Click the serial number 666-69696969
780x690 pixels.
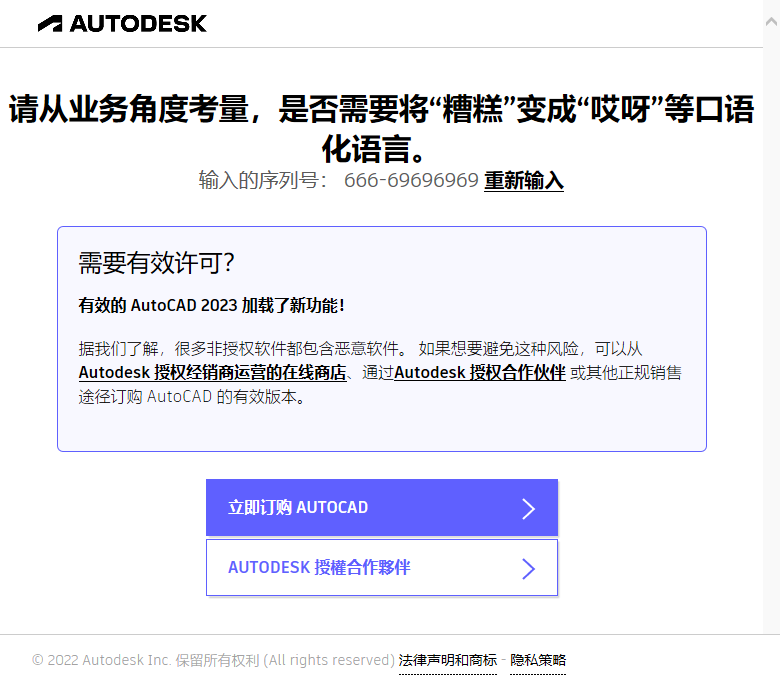click(x=411, y=180)
